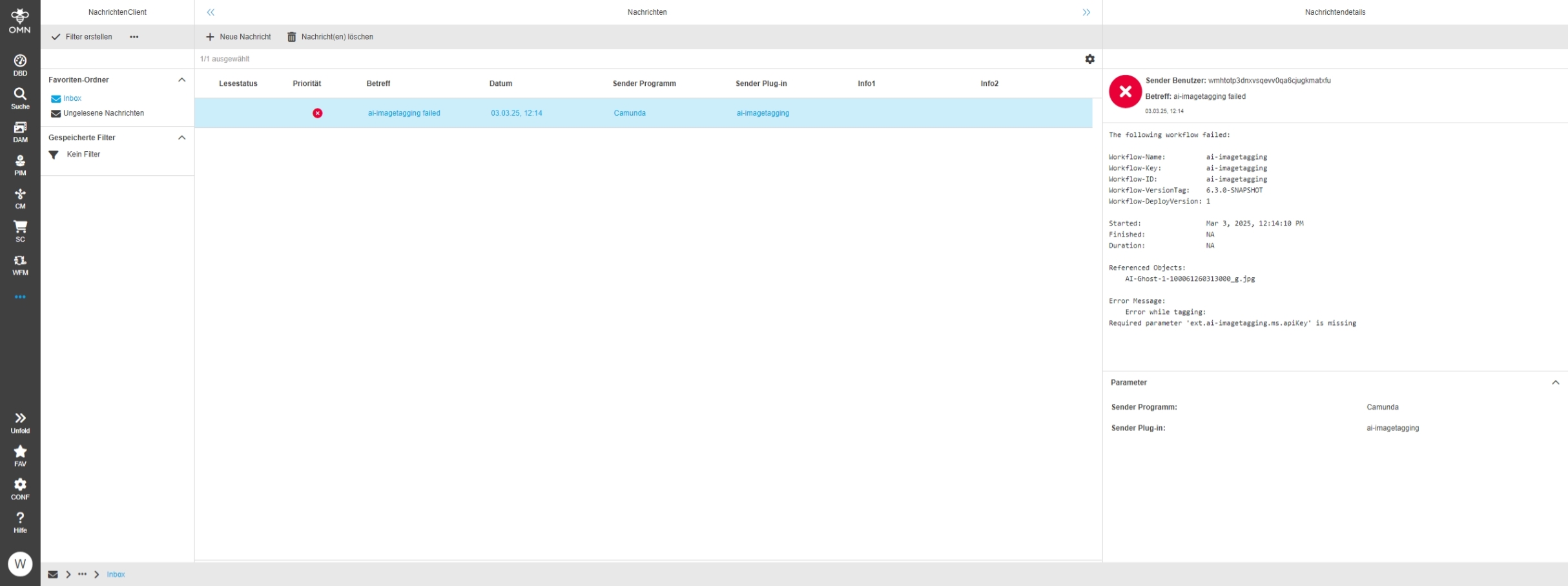Select the Inbox folder
This screenshot has height=586, width=1568.
[66, 99]
